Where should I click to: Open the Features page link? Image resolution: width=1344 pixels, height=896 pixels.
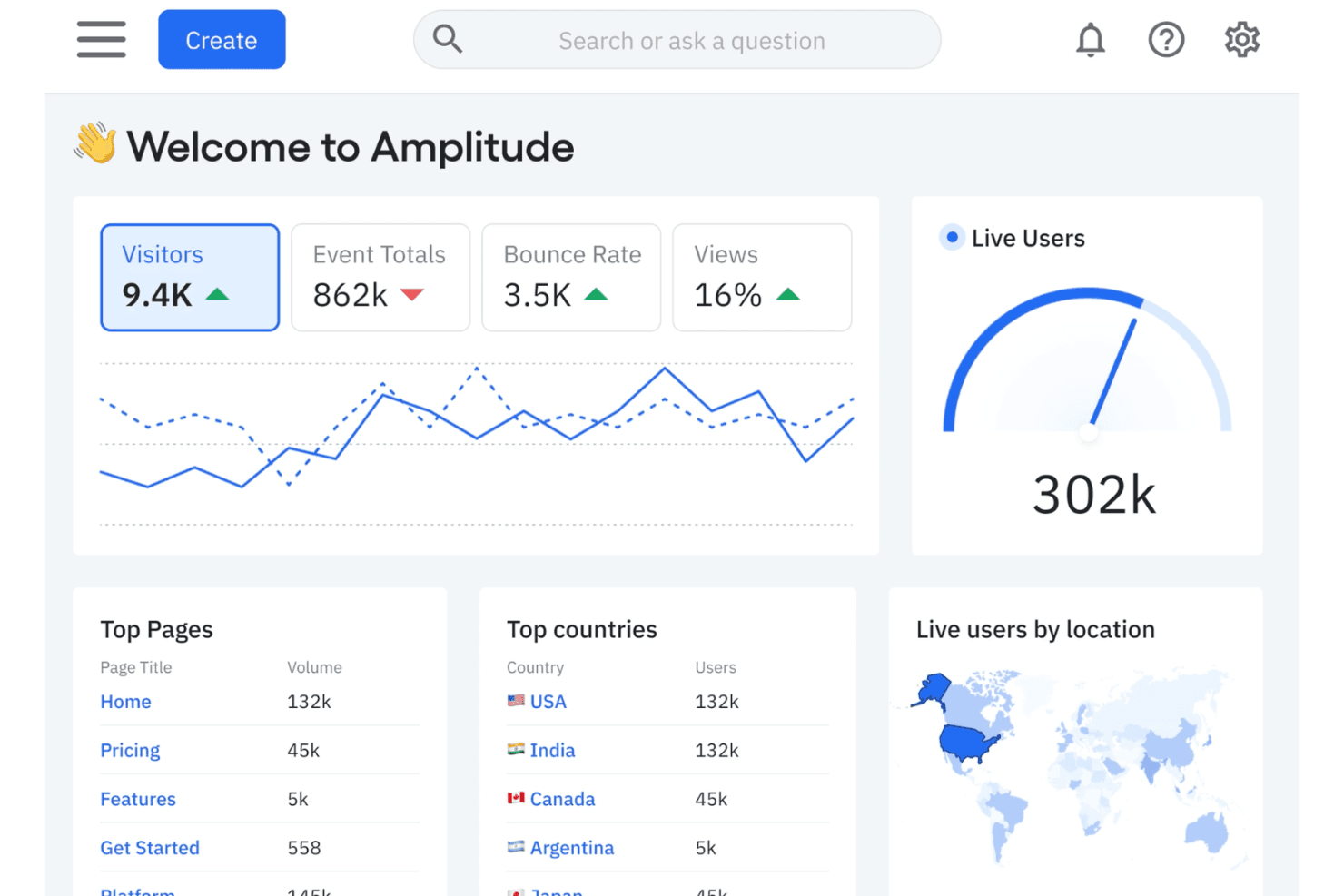[138, 800]
